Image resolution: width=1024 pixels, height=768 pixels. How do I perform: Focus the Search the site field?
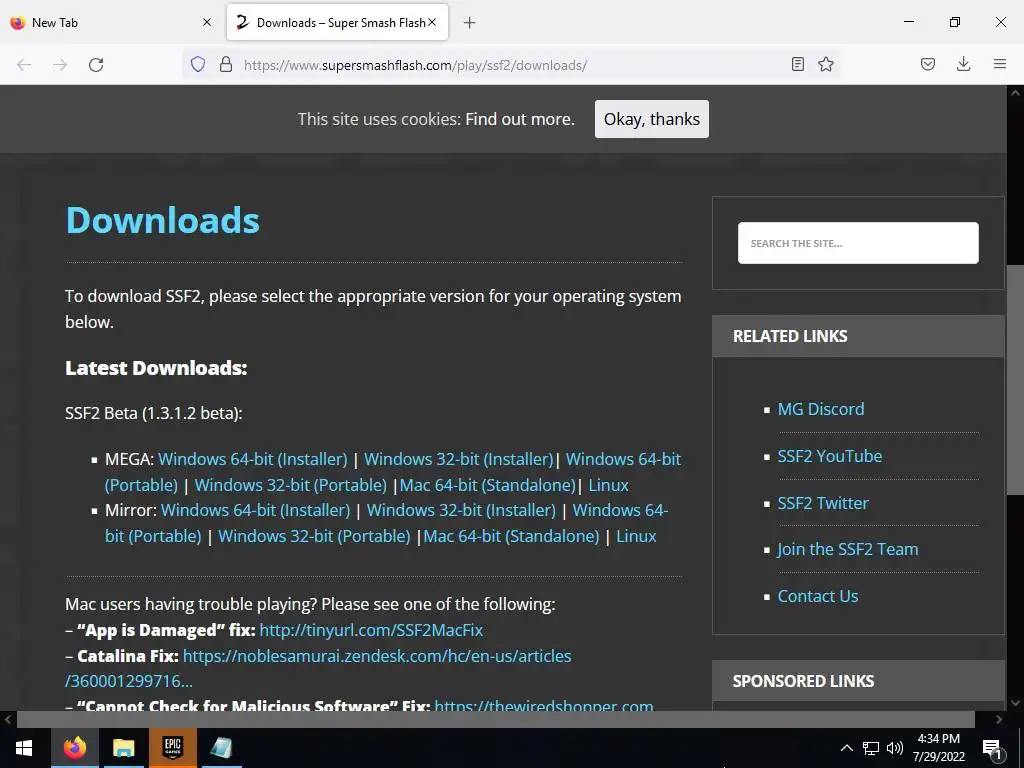coord(858,243)
